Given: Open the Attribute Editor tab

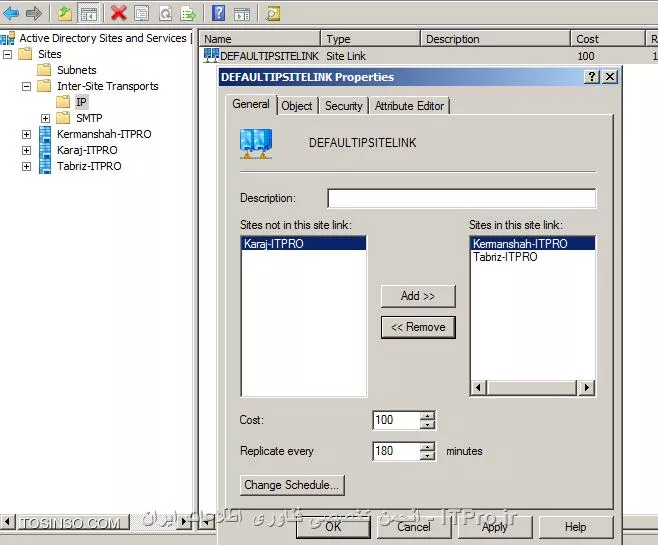Looking at the screenshot, I should 409,106.
